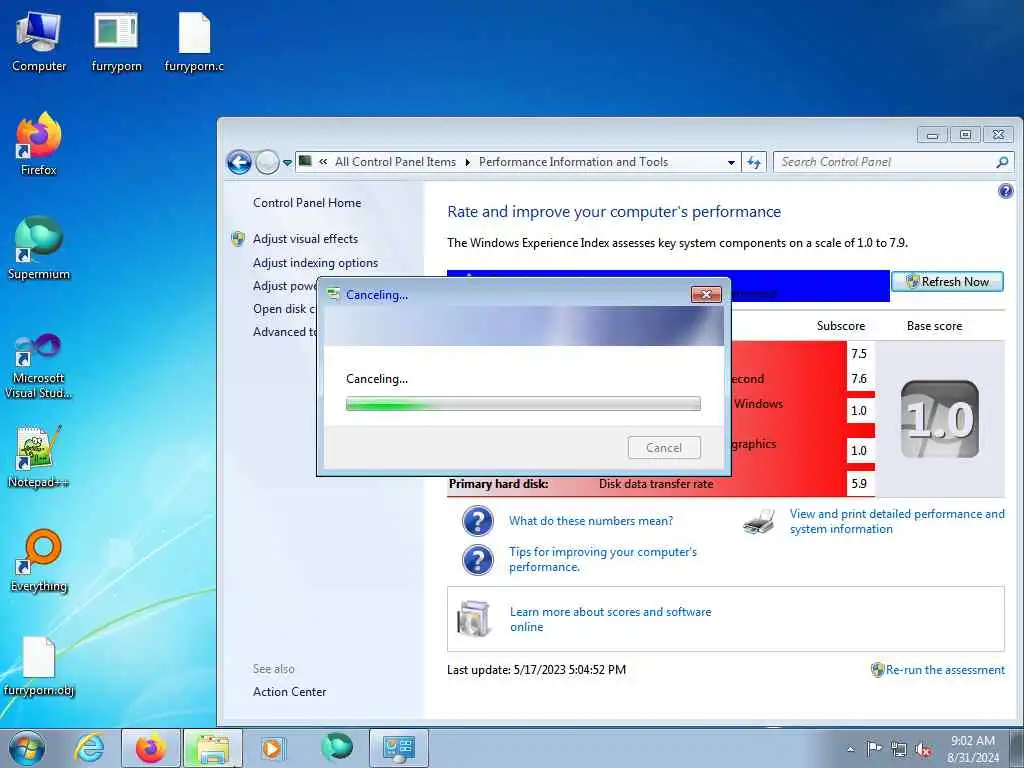Viewport: 1024px width, 768px height.
Task: Refresh the Control Panel address bar
Action: [x=754, y=163]
